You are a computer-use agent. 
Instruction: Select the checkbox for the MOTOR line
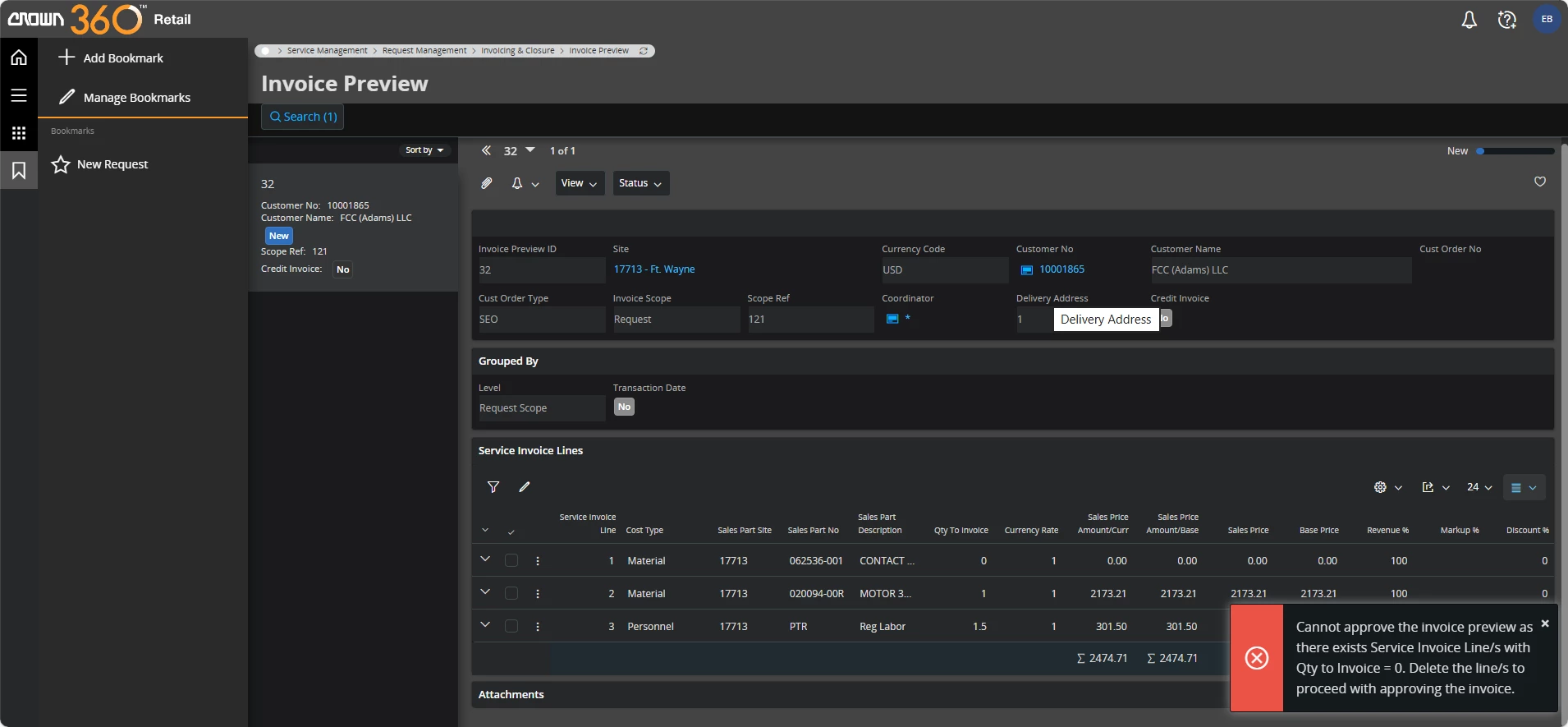click(511, 593)
